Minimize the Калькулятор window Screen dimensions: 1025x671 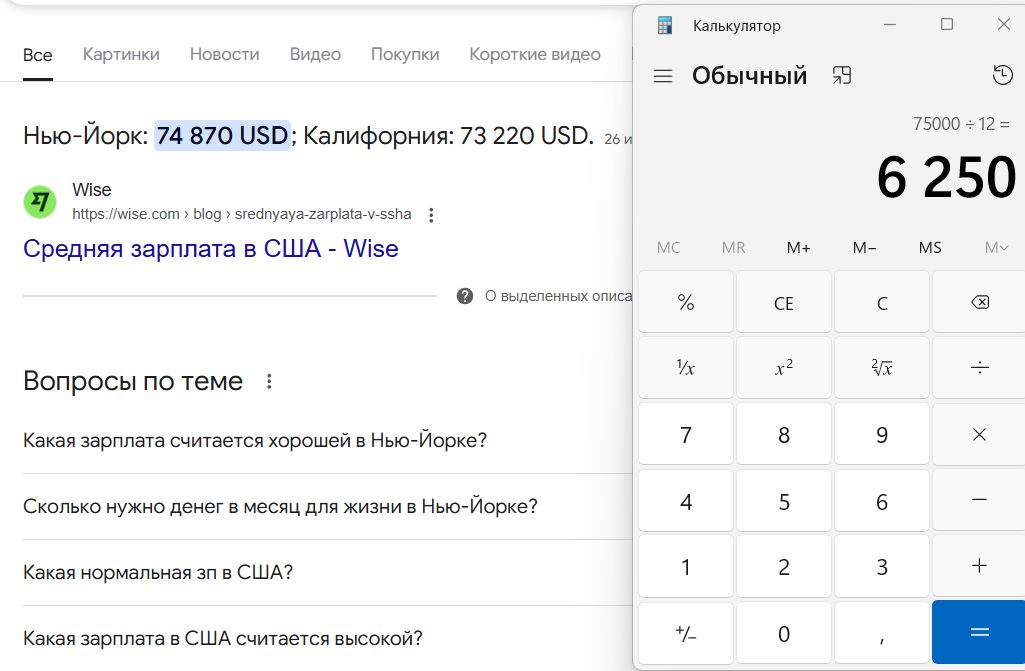890,25
